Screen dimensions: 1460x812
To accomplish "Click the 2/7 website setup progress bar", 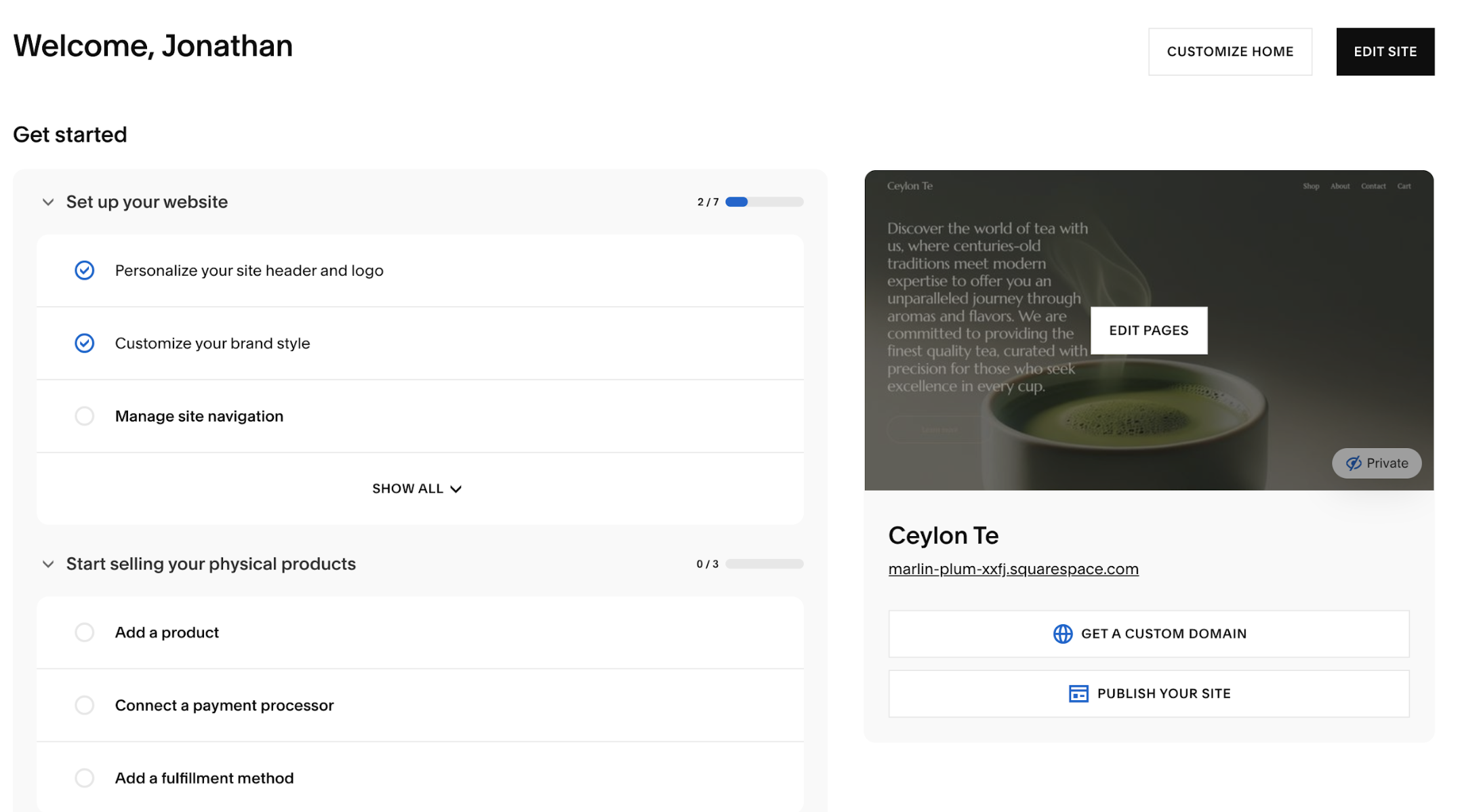I will (x=764, y=202).
